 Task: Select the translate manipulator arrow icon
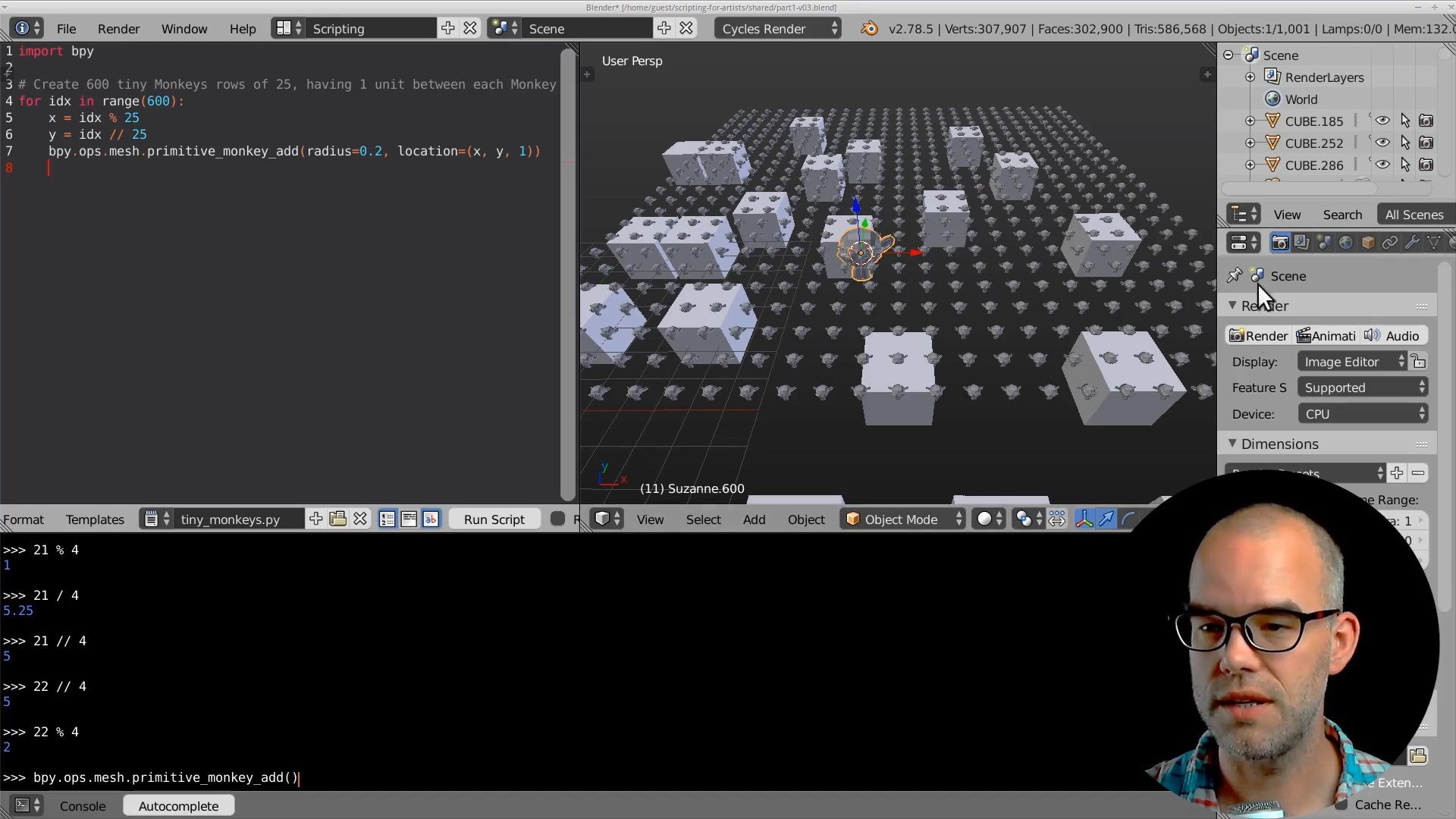point(1106,519)
